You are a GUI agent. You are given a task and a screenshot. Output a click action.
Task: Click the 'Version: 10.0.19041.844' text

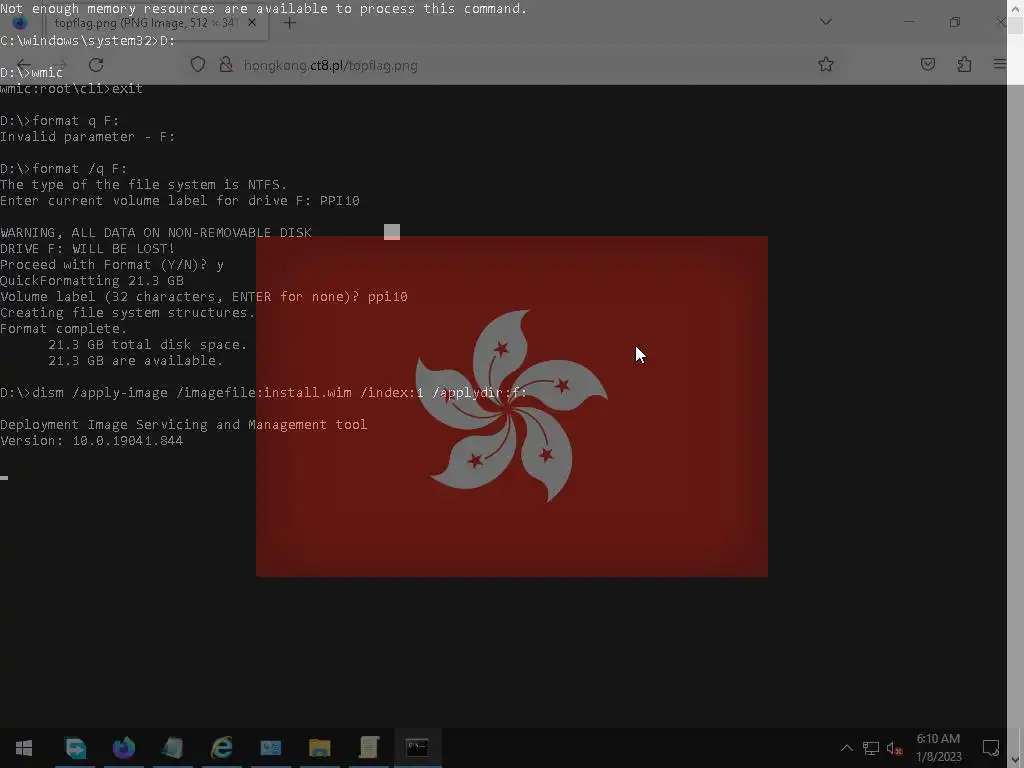91,441
